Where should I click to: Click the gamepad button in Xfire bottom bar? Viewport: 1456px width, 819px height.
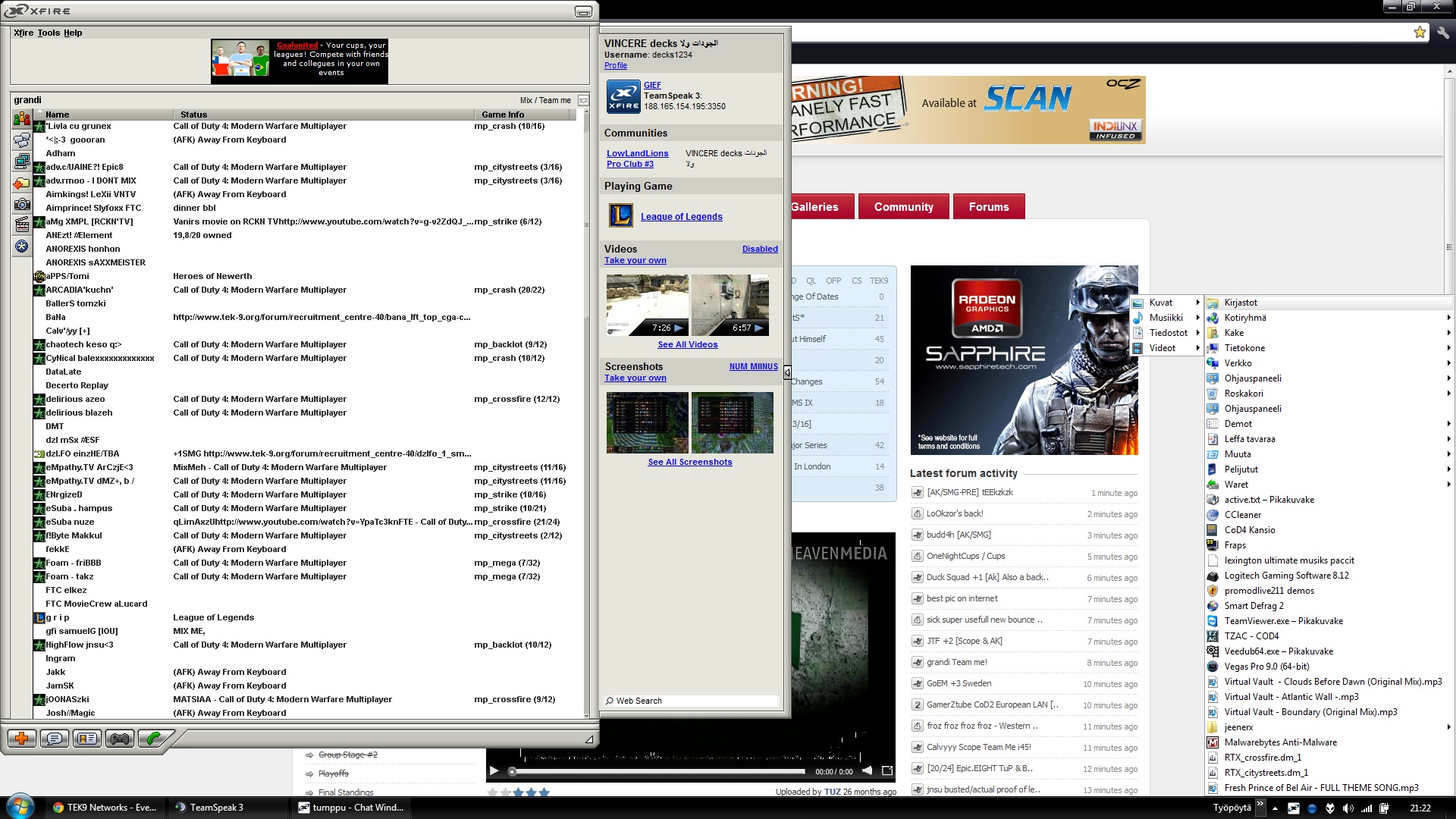[x=120, y=739]
